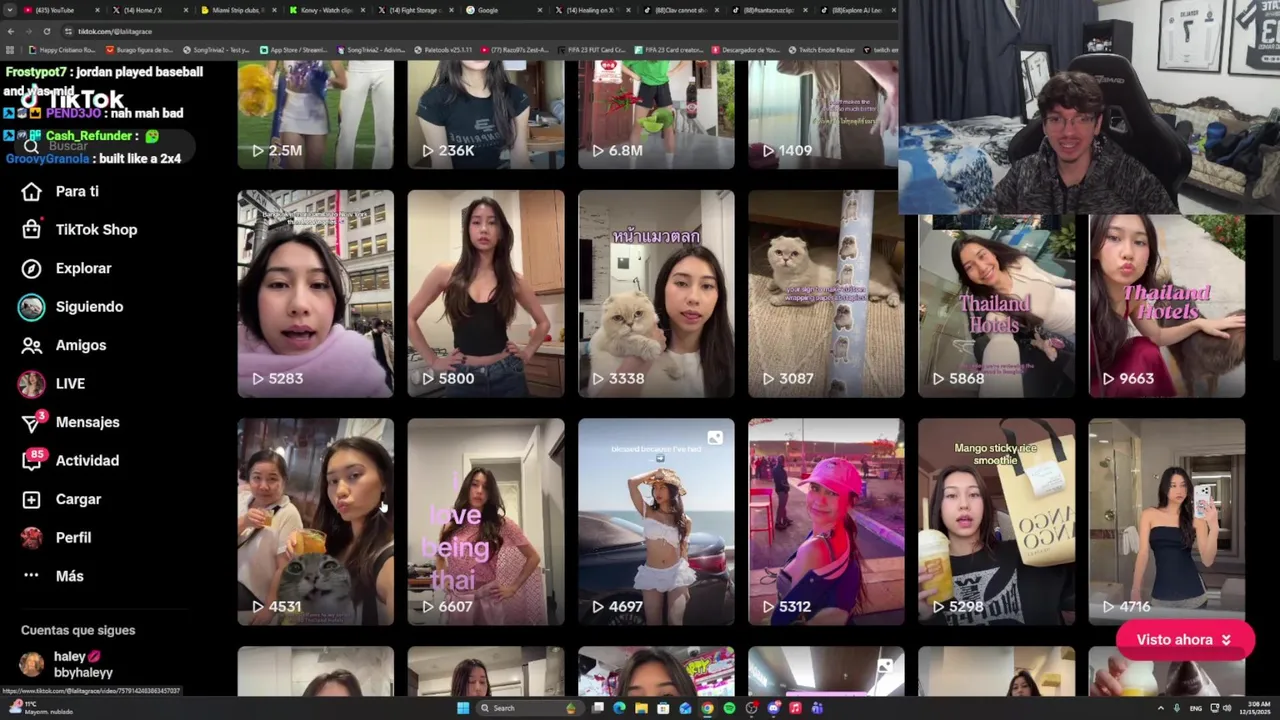Open the Amigos section
The image size is (1280, 720).
(64, 345)
